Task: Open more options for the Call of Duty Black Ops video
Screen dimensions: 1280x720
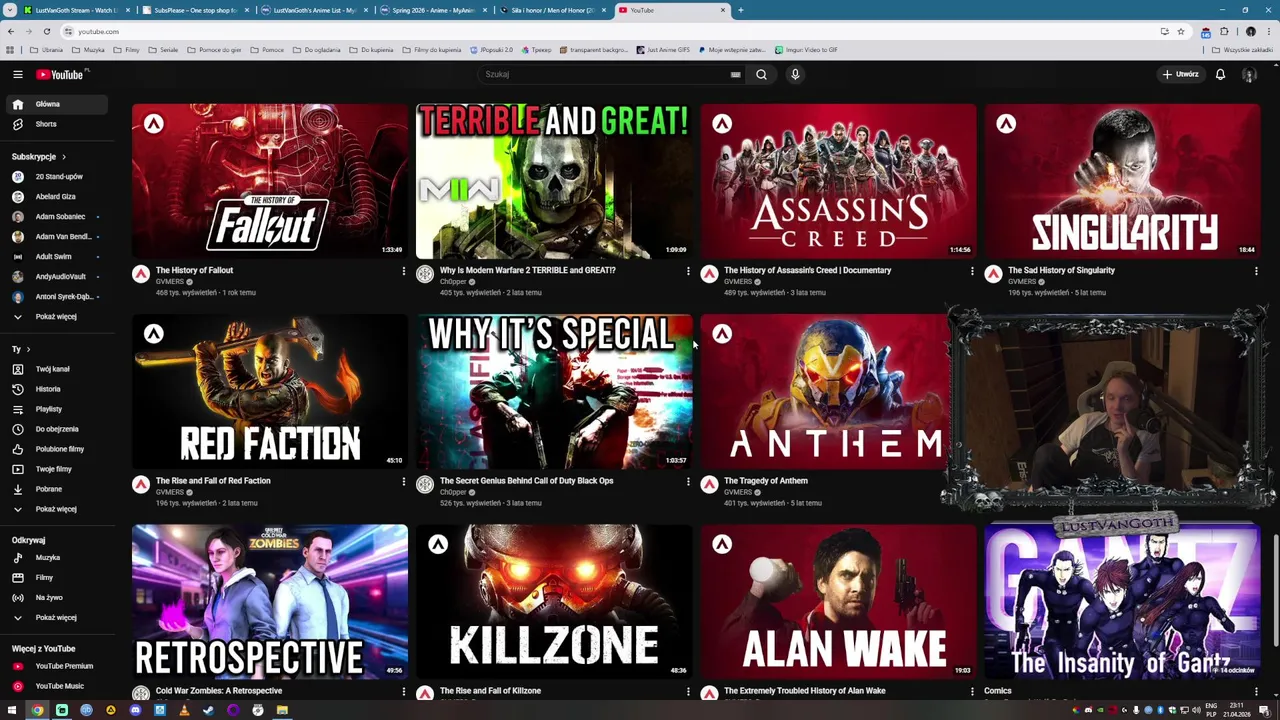Action: tap(688, 481)
